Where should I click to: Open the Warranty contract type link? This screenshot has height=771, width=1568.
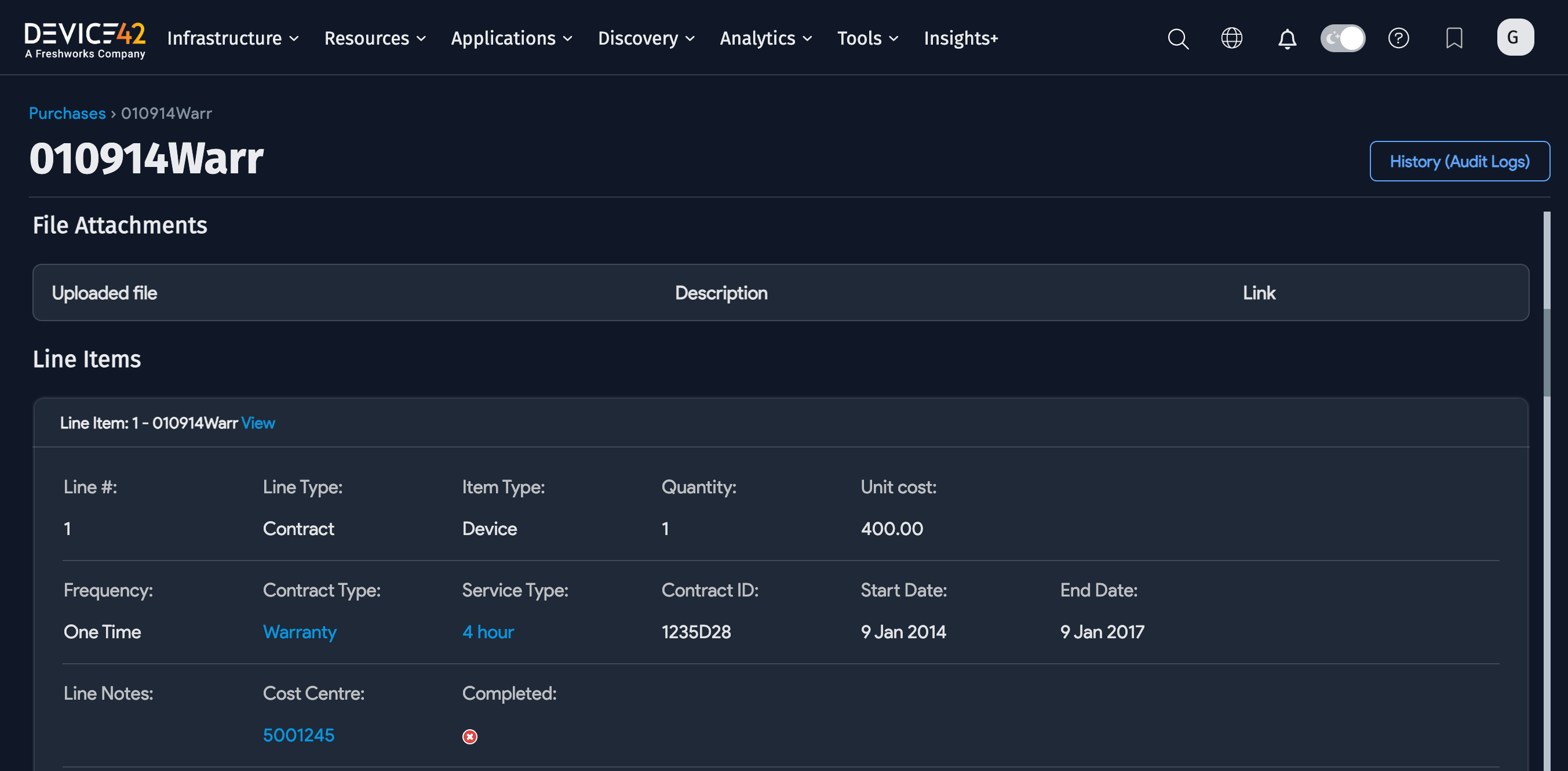pyautogui.click(x=300, y=631)
